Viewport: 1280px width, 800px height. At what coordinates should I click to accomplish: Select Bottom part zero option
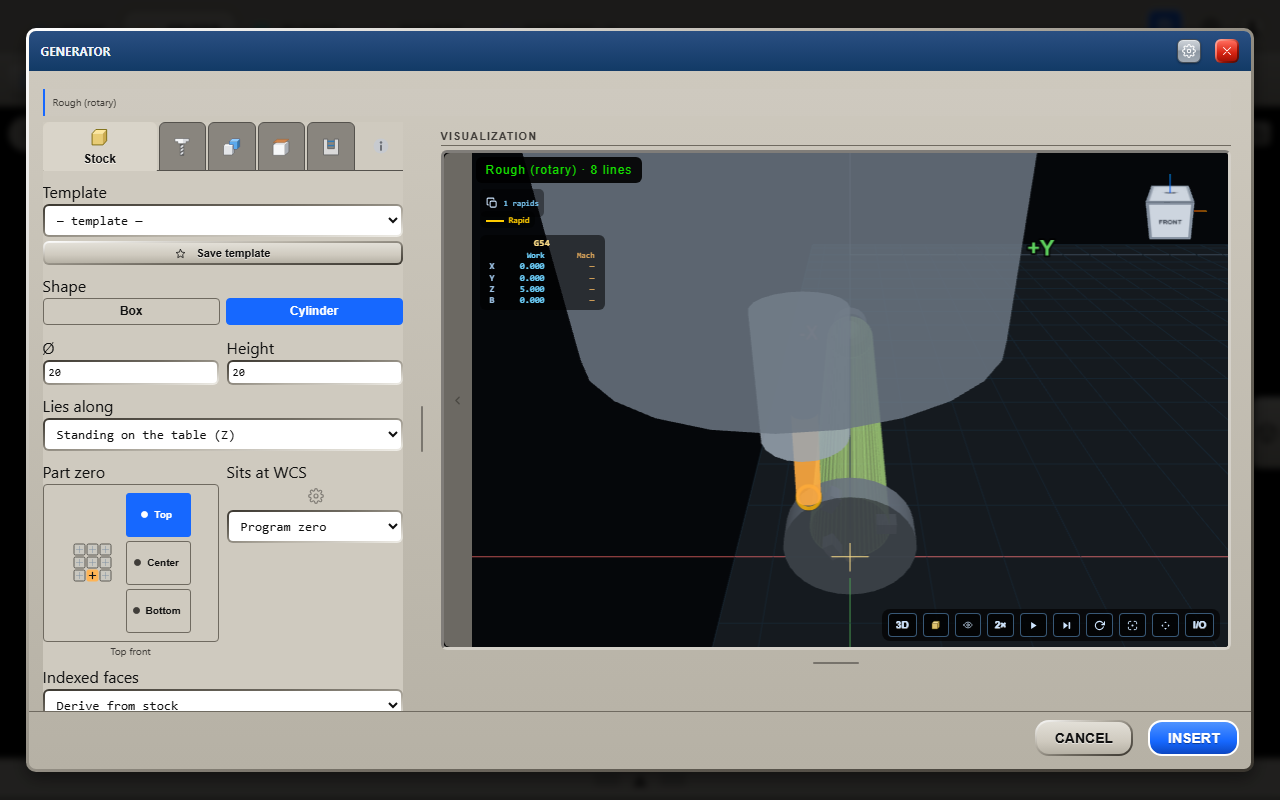coord(158,611)
